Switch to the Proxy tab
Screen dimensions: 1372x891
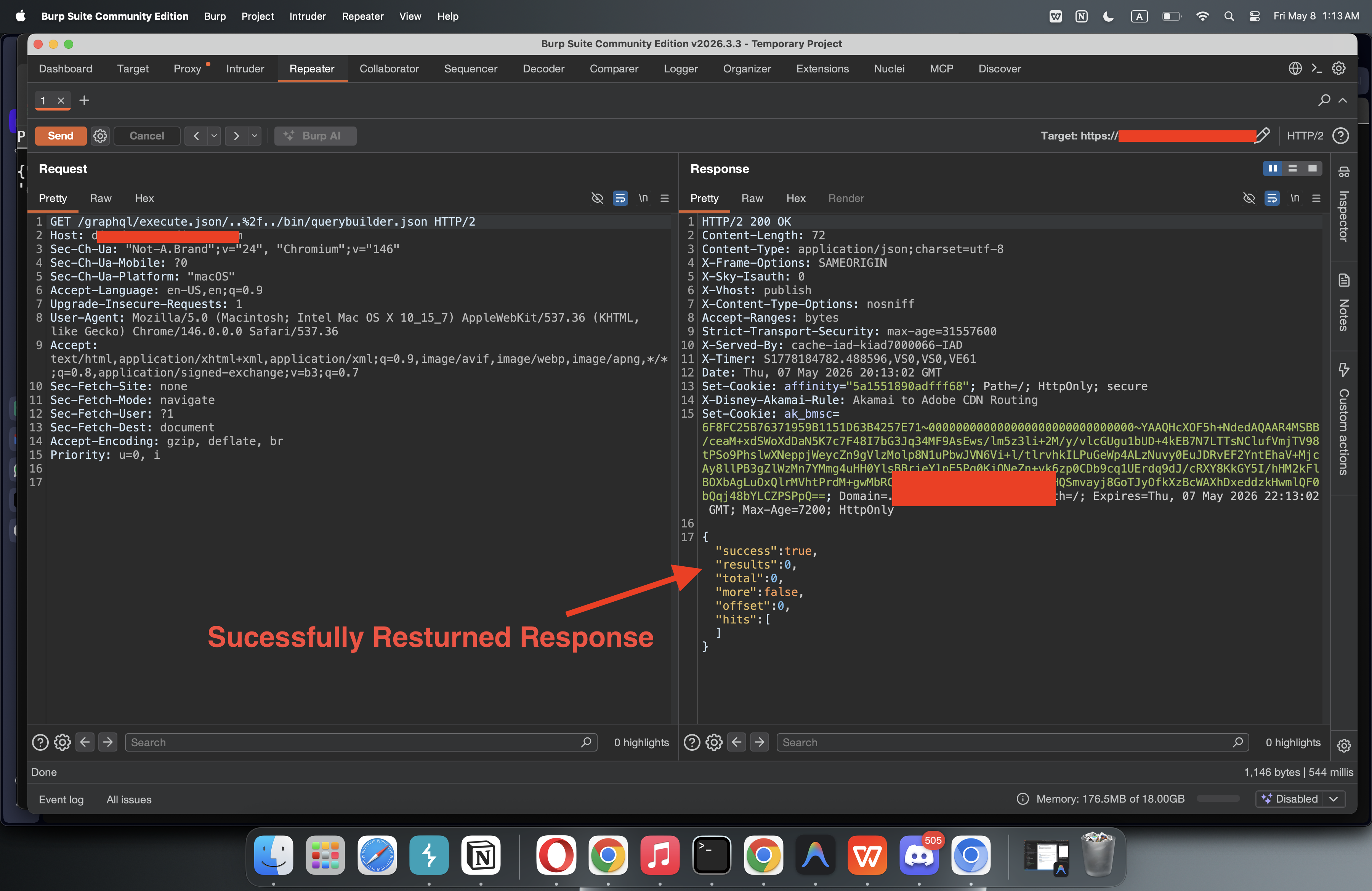tap(188, 69)
